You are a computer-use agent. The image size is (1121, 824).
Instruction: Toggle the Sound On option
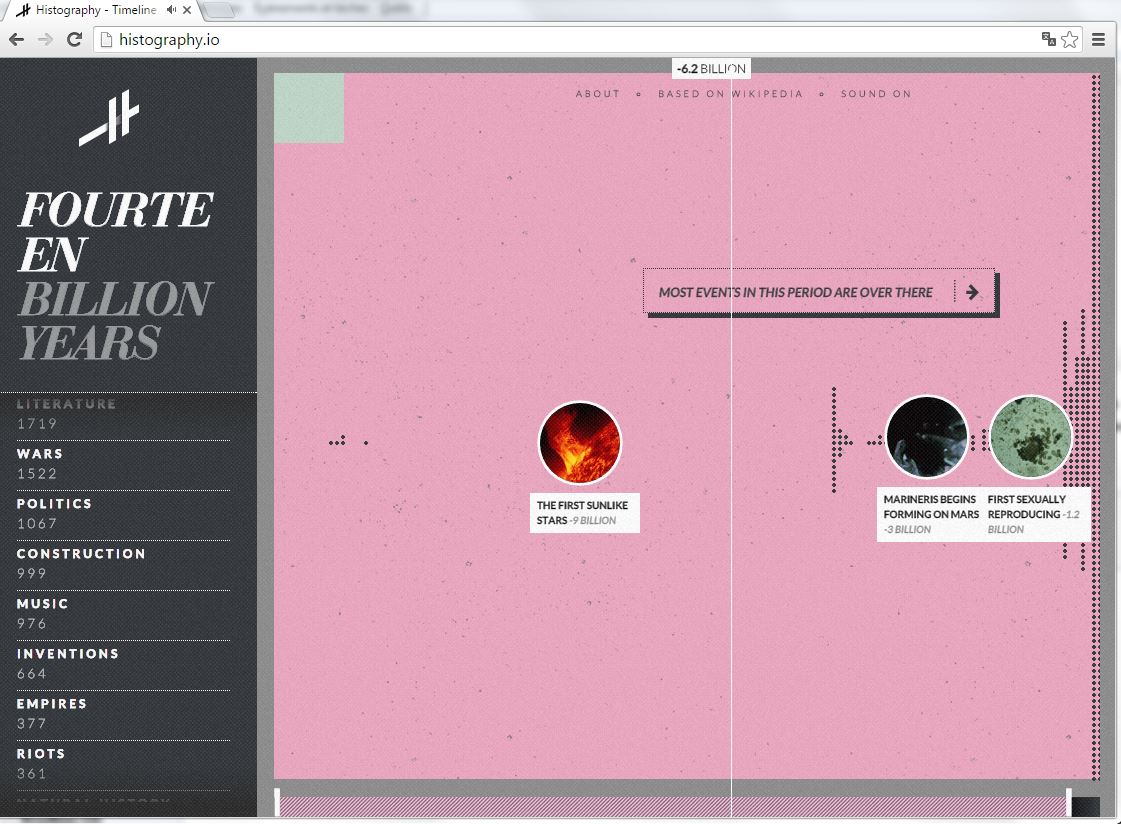pyautogui.click(x=875, y=94)
